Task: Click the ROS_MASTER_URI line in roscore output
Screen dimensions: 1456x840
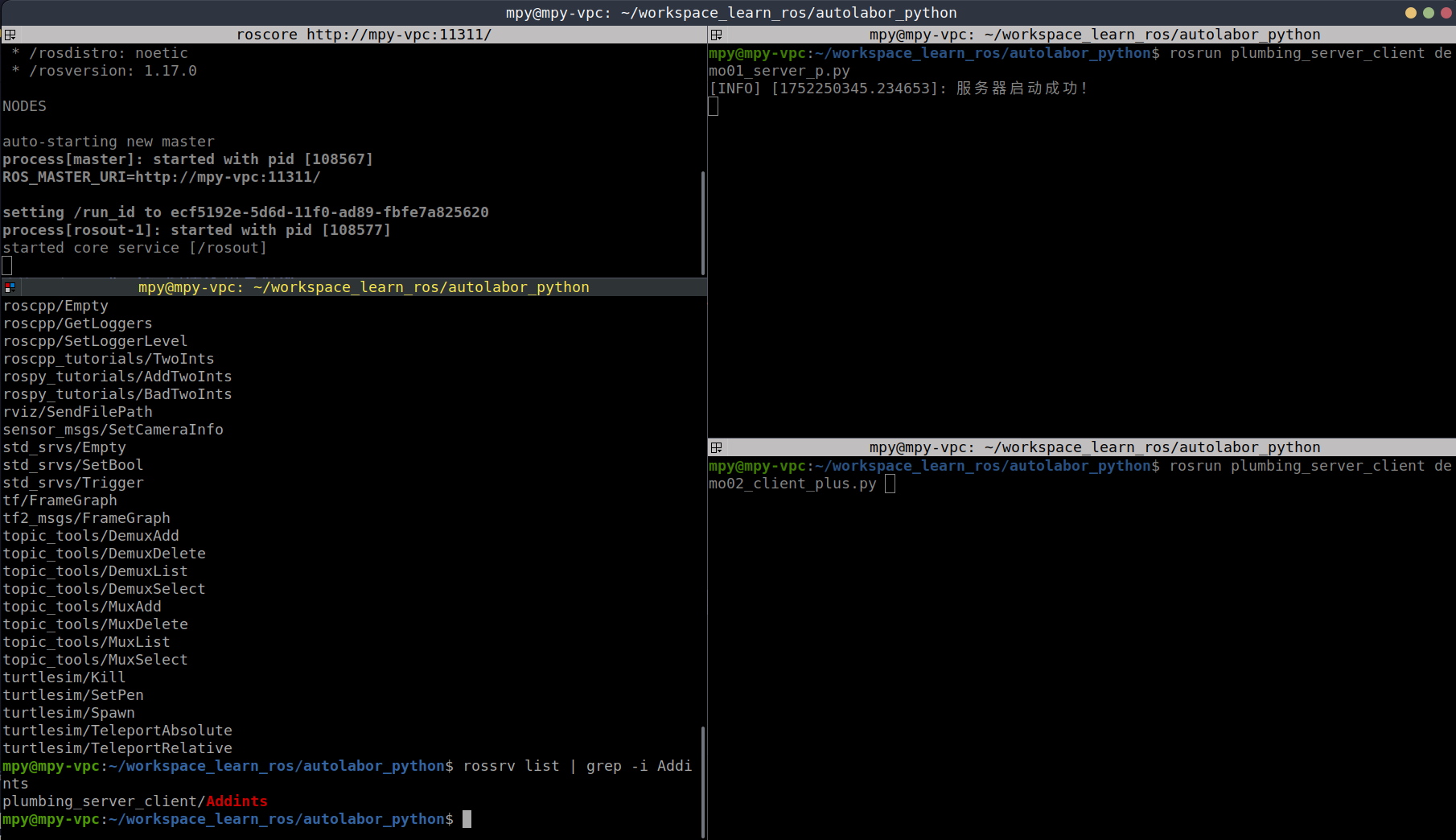Action: pyautogui.click(x=161, y=177)
